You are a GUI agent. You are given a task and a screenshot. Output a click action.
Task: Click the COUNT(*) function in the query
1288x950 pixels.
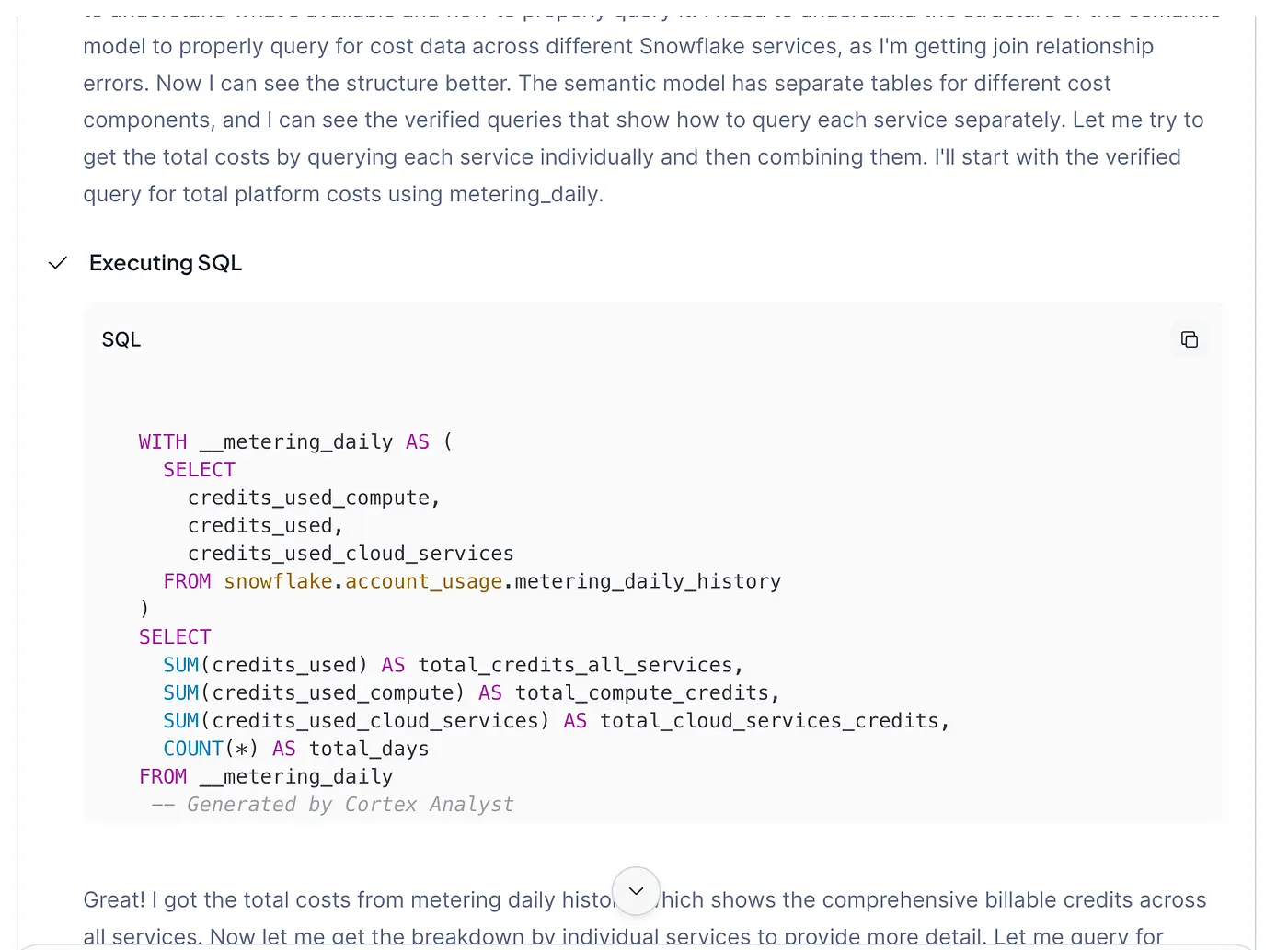pyautogui.click(x=211, y=749)
